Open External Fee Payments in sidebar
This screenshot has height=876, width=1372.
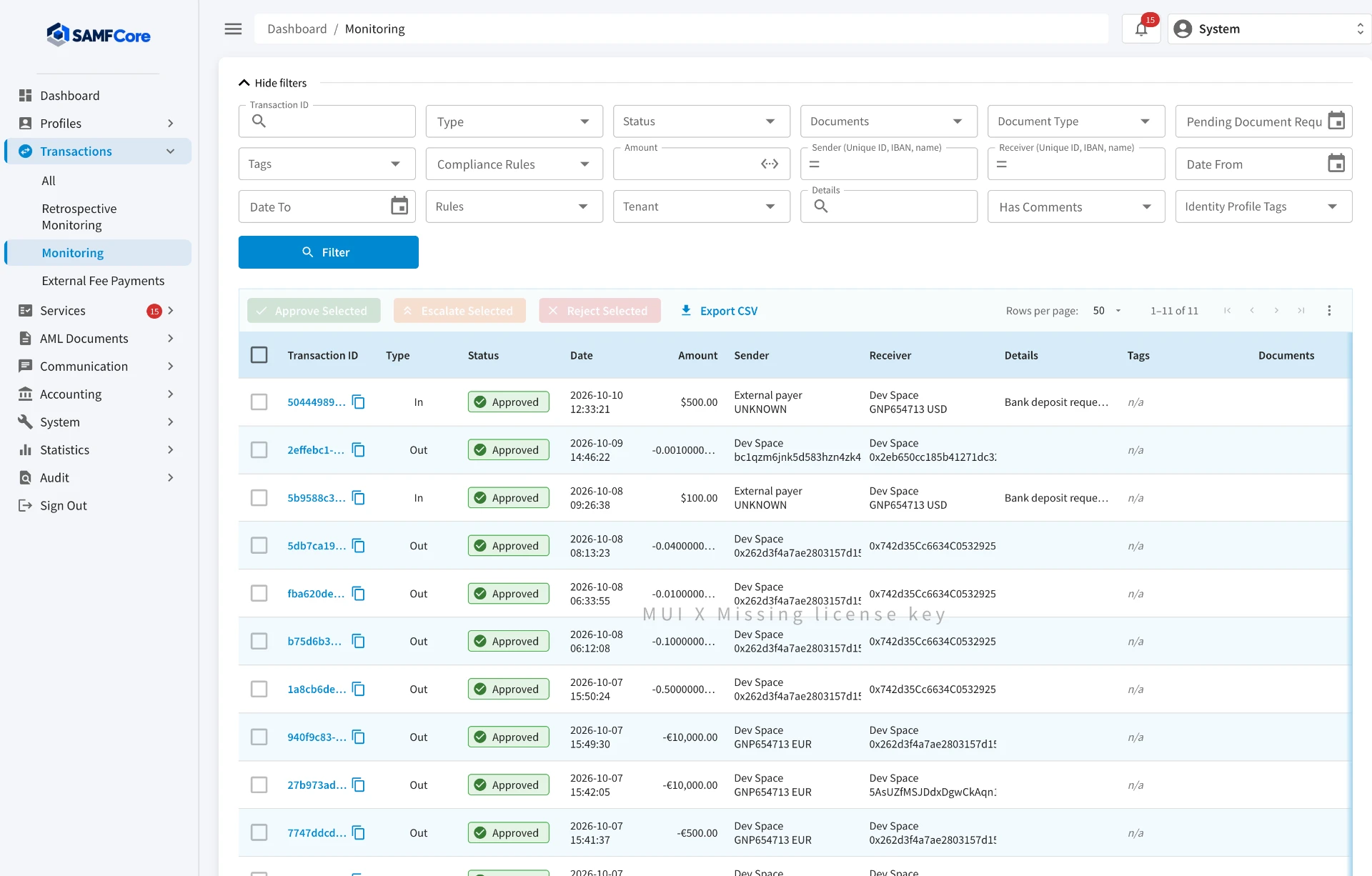[103, 281]
